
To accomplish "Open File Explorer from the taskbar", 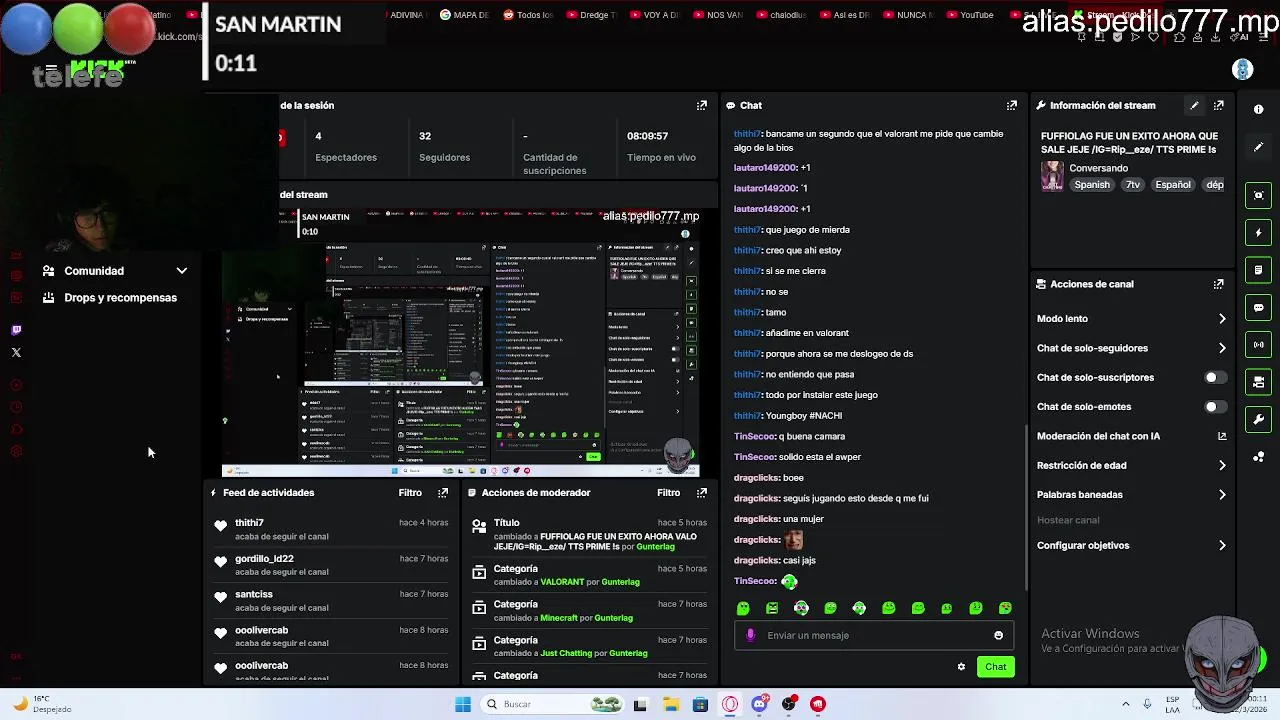I will coord(671,704).
